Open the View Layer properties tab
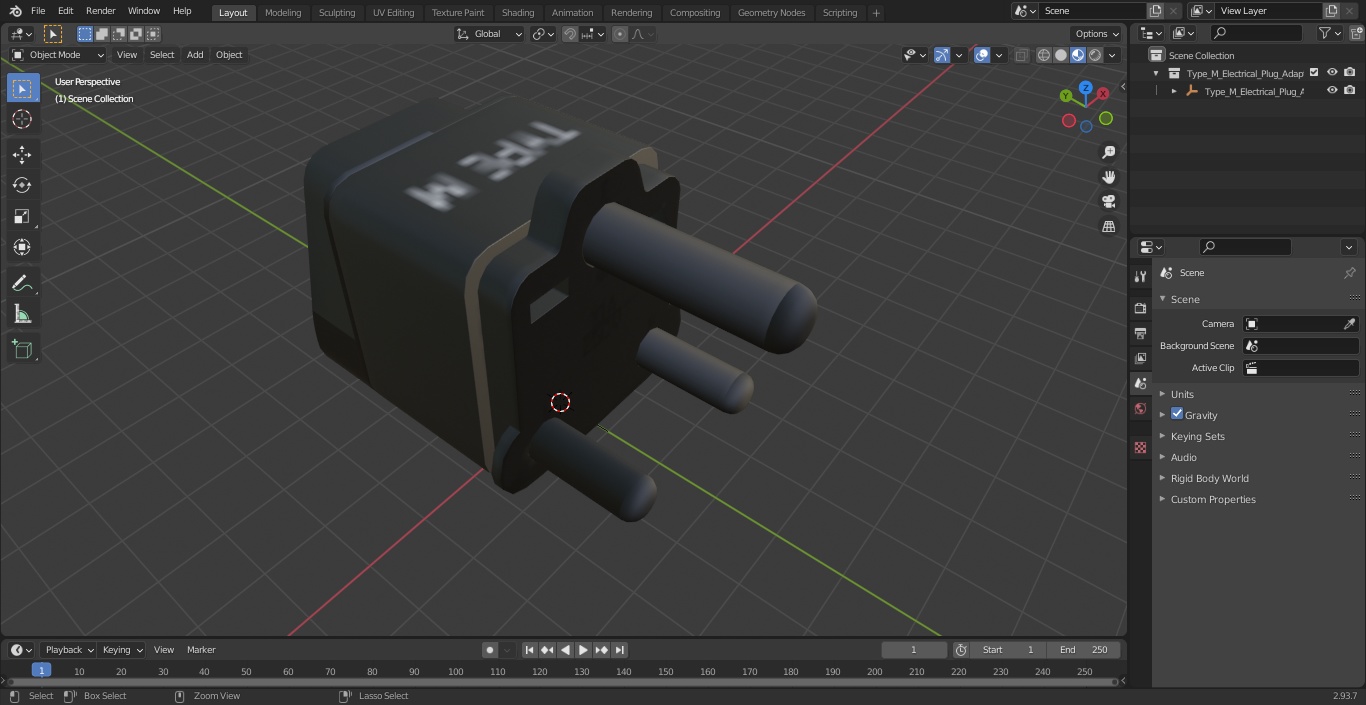The height and width of the screenshot is (705, 1366). tap(1140, 358)
